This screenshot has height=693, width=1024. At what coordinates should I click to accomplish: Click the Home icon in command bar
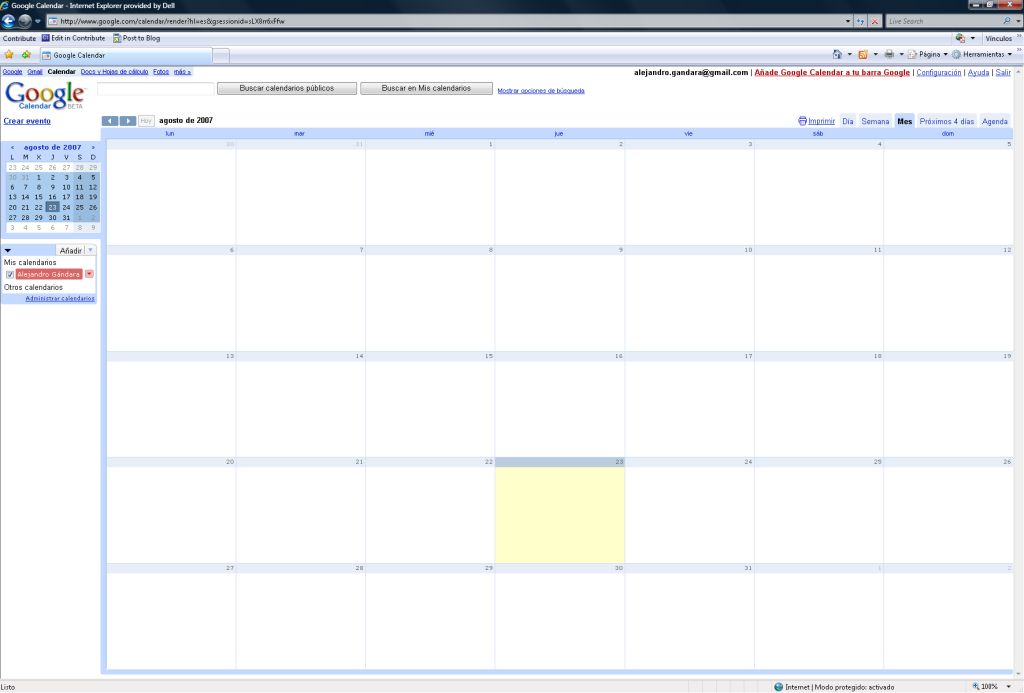pyautogui.click(x=837, y=54)
